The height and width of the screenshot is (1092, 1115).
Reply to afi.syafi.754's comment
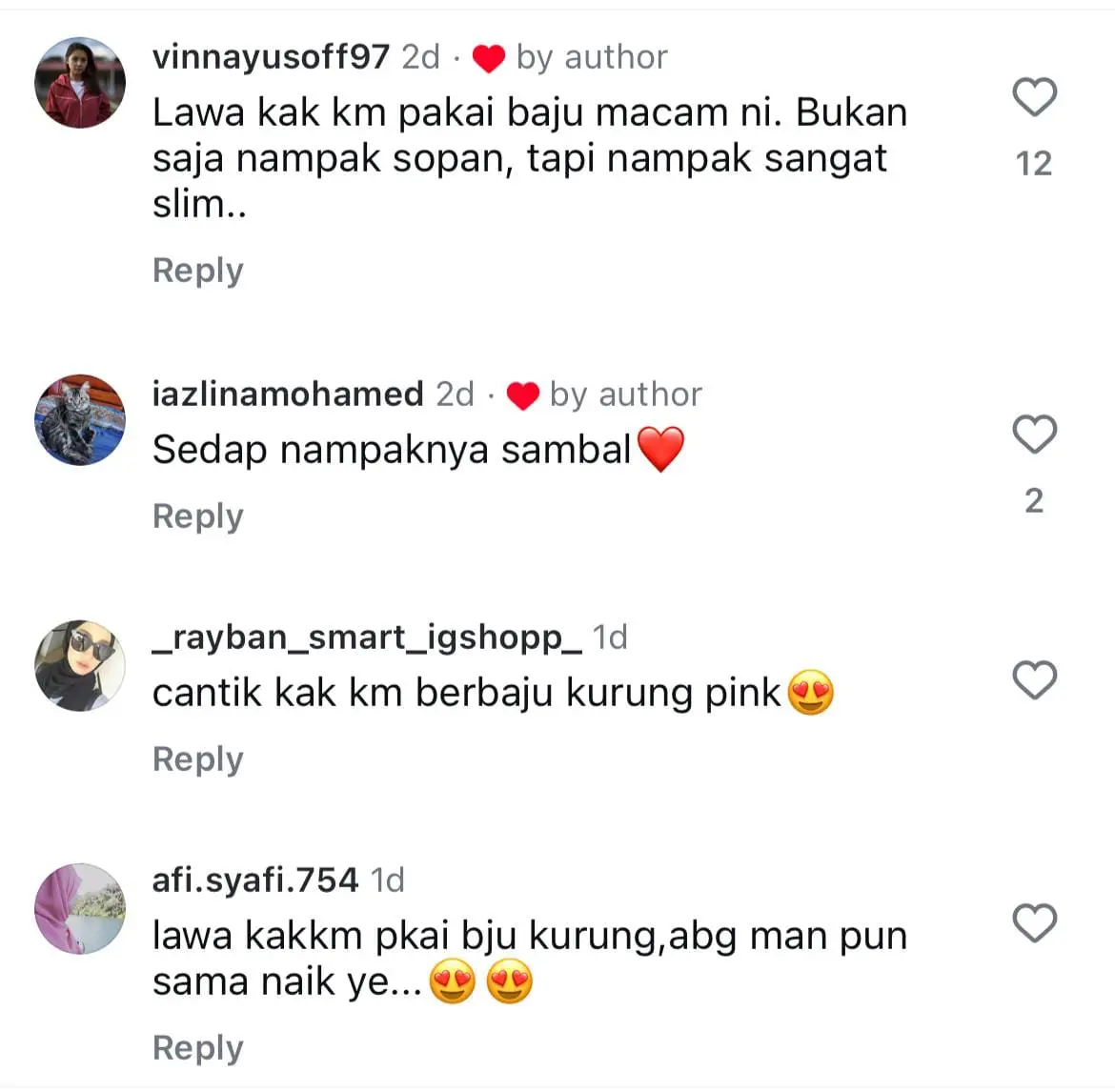coord(197,1048)
